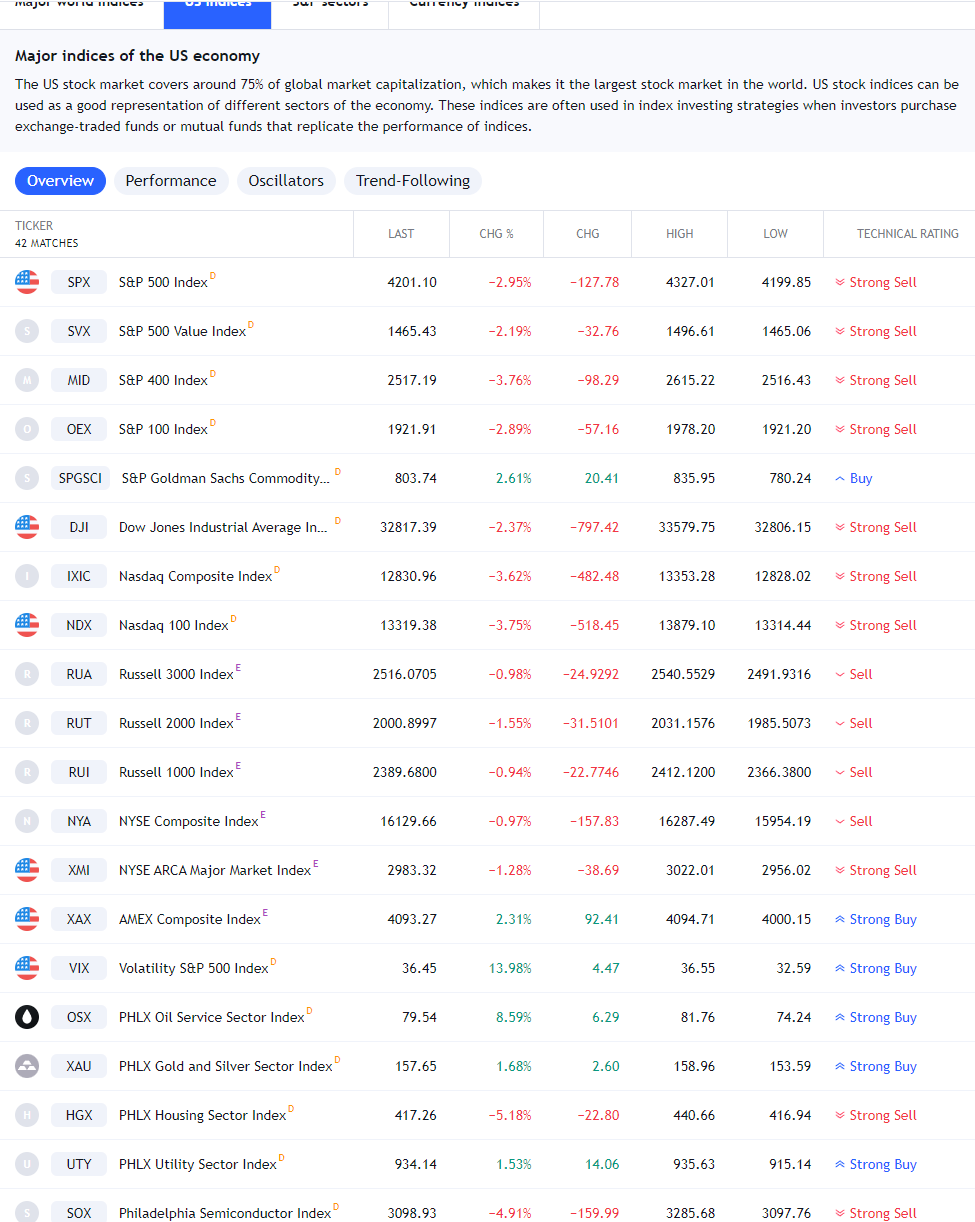
Task: Click the -797.42 change value
Action: tap(594, 527)
